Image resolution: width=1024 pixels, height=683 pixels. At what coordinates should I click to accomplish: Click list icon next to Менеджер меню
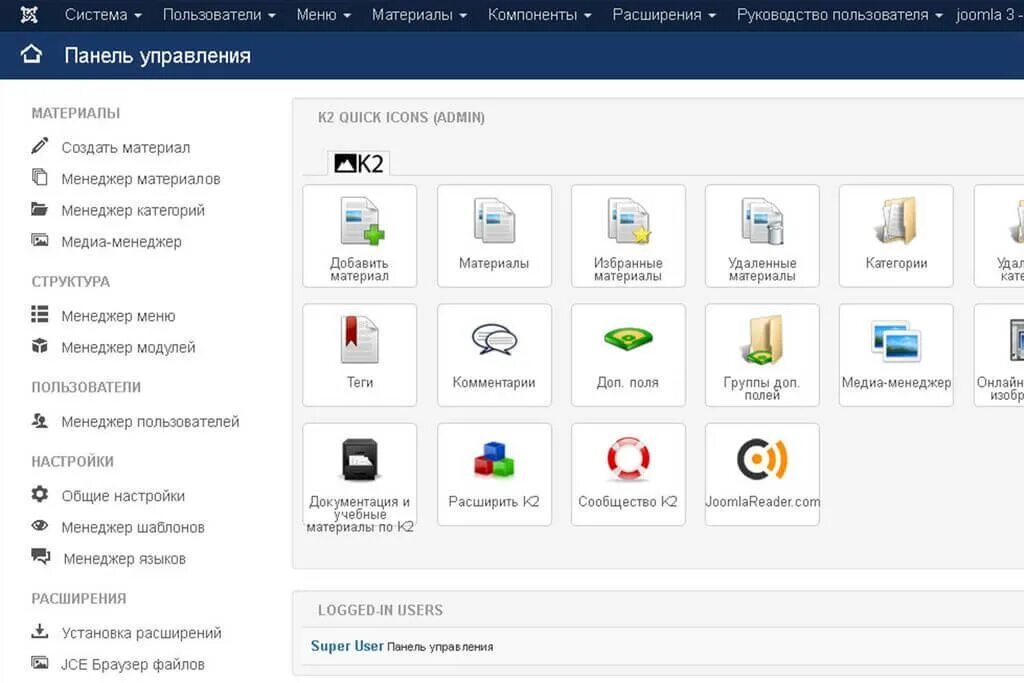pyautogui.click(x=40, y=314)
